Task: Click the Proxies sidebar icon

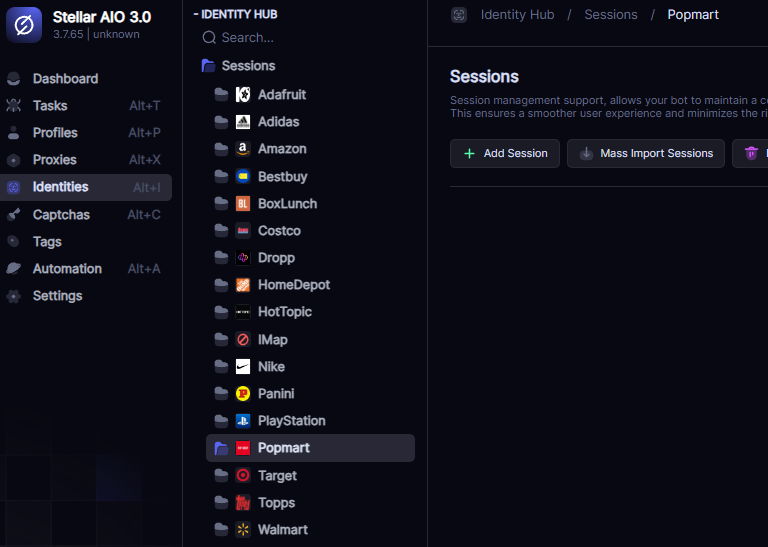Action: (x=13, y=160)
